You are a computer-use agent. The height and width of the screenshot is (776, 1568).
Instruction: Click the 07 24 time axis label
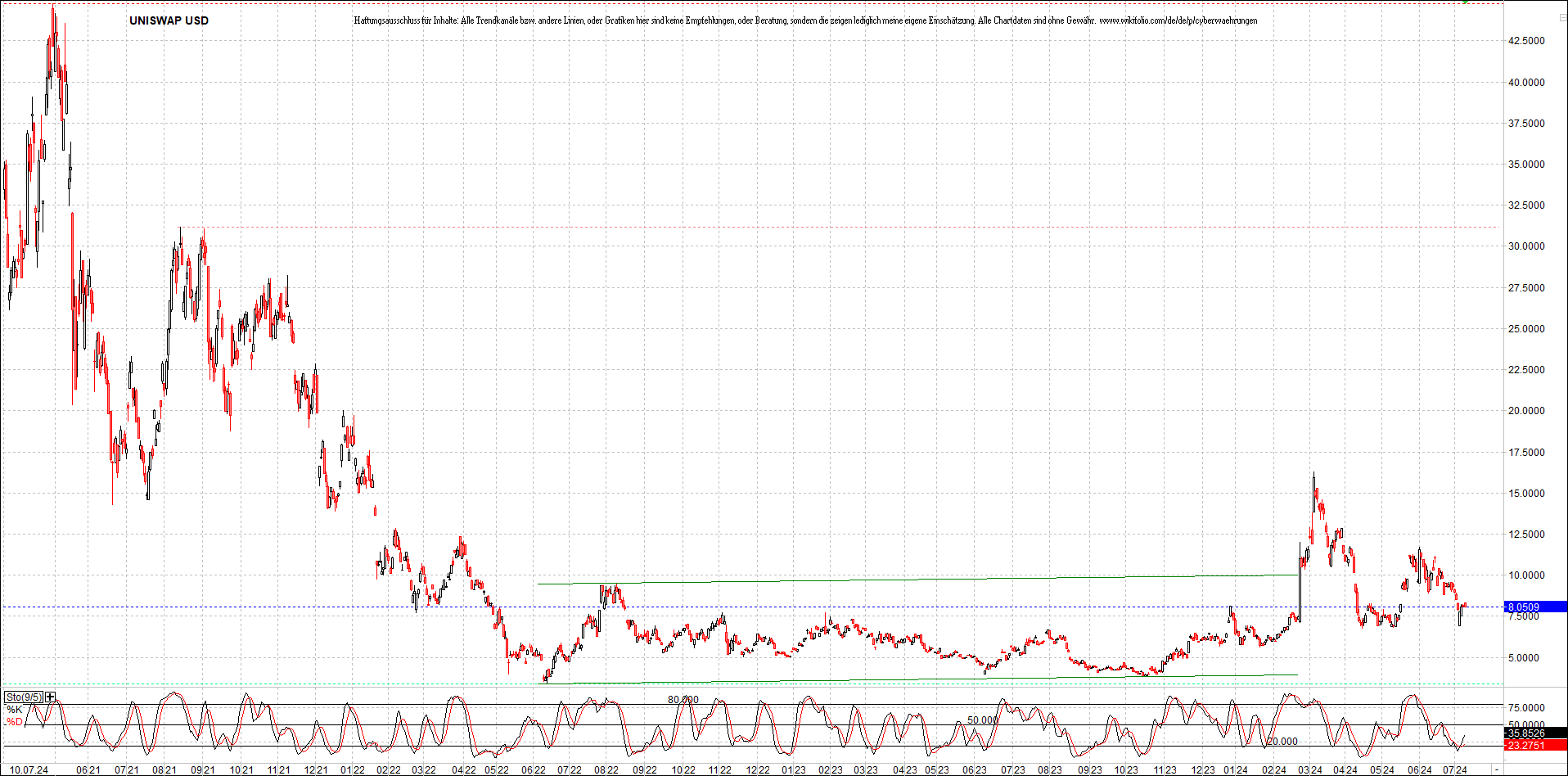(1454, 770)
